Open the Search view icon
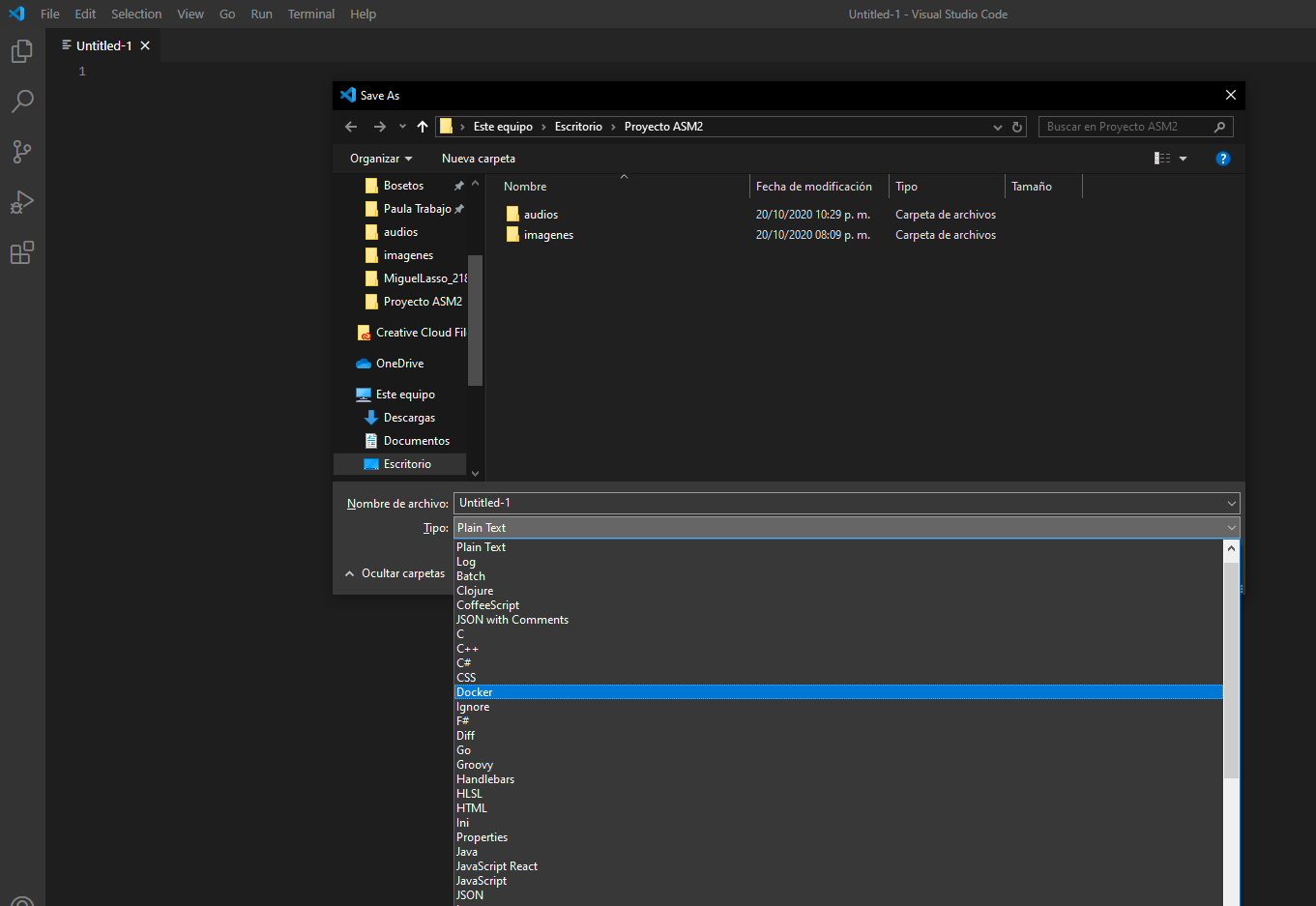 tap(21, 102)
